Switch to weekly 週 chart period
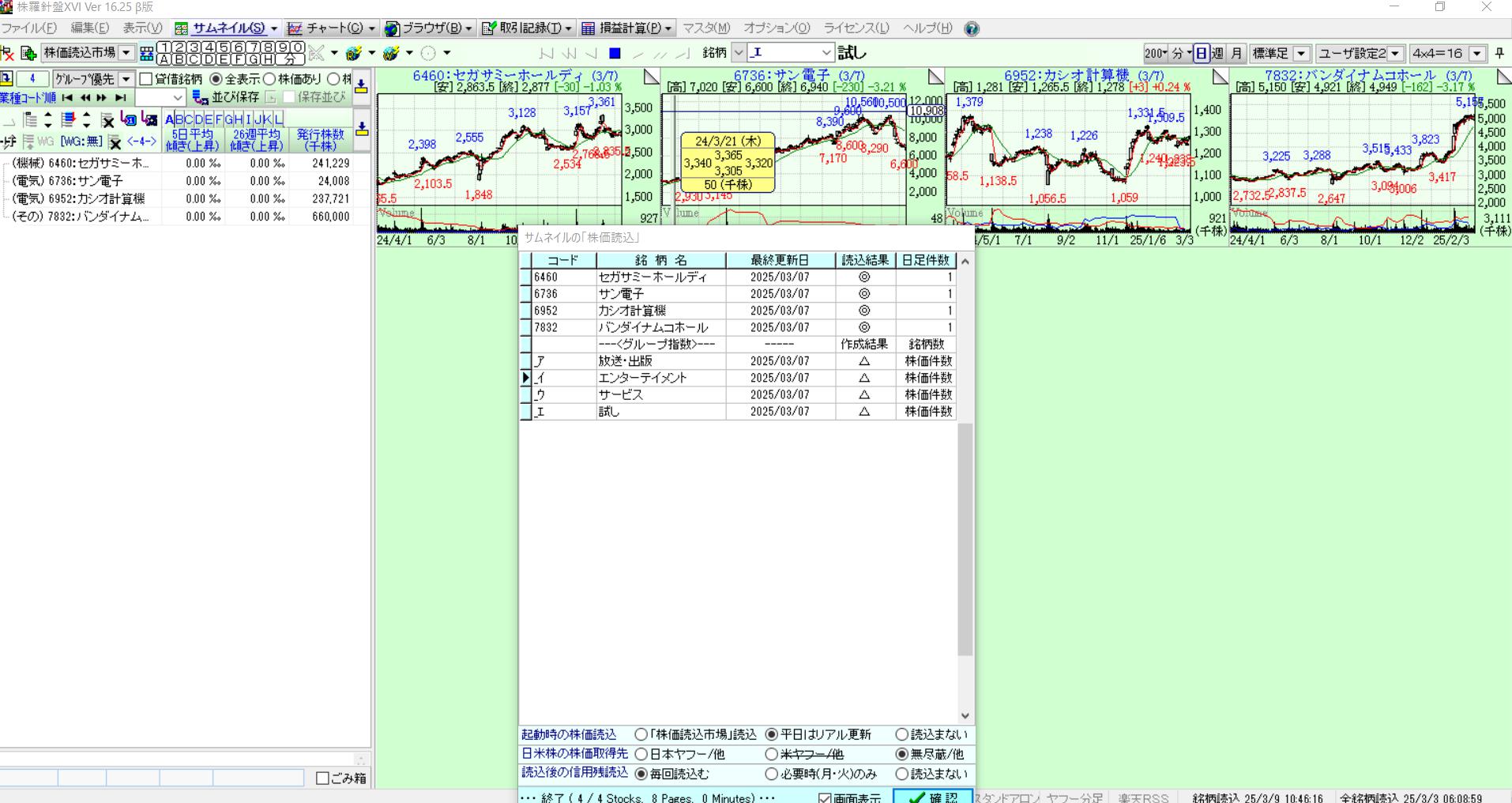The width and height of the screenshot is (1512, 803). click(x=1217, y=53)
